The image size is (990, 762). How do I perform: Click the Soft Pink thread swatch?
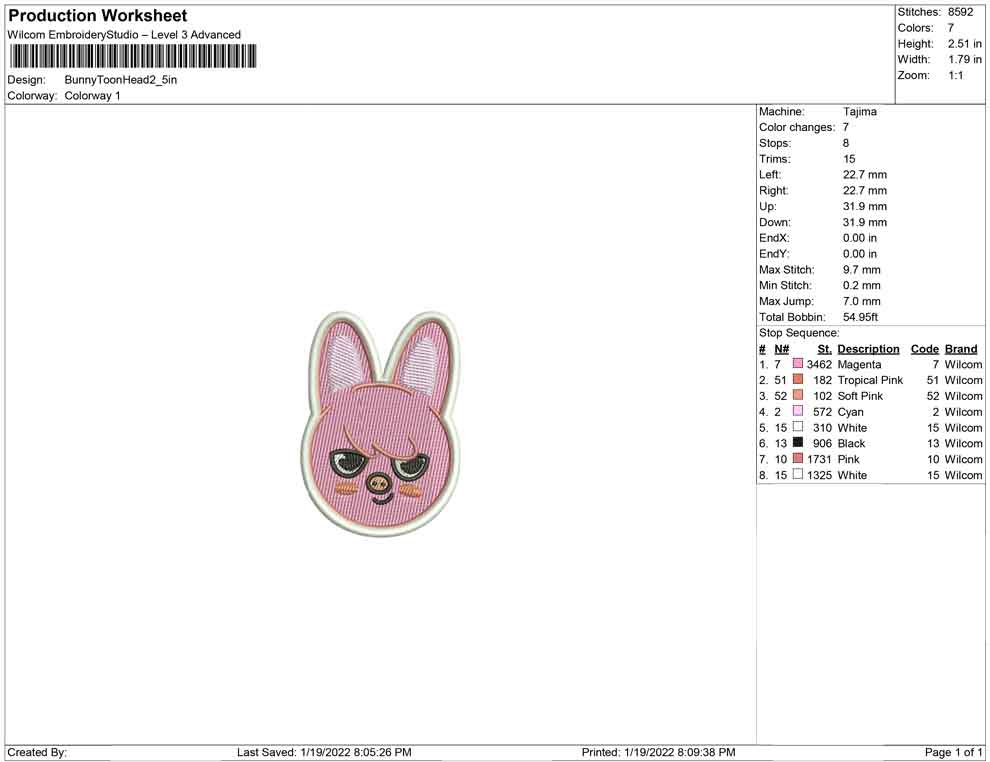pyautogui.click(x=797, y=395)
